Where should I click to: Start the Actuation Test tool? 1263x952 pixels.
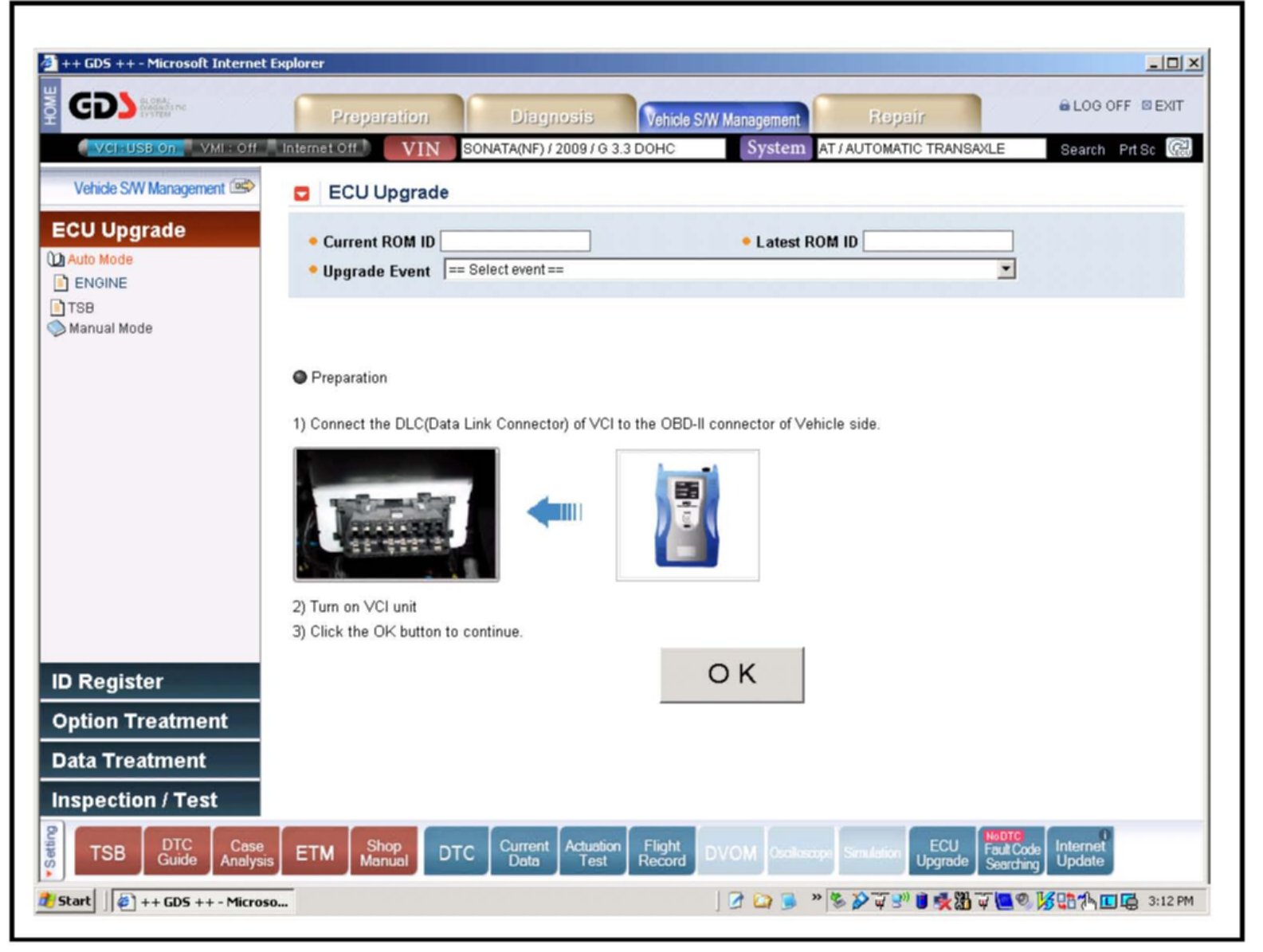pyautogui.click(x=593, y=852)
